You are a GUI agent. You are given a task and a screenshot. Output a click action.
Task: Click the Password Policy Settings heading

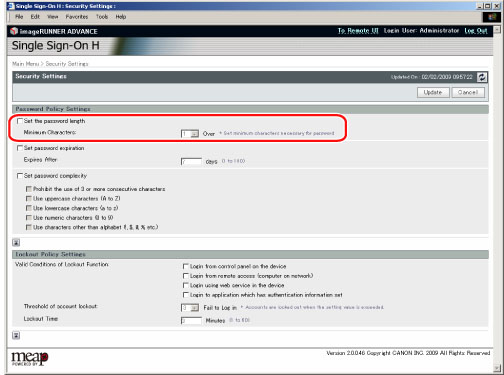53,109
